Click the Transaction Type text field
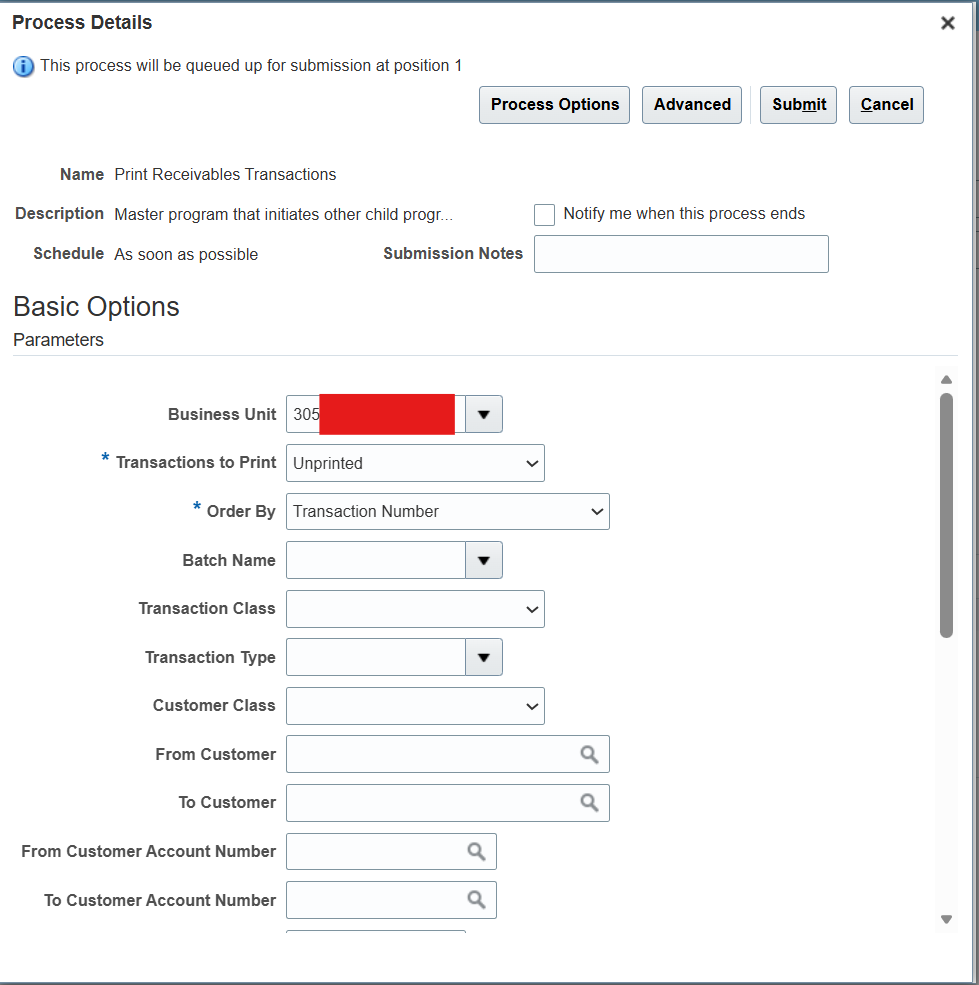This screenshot has height=985, width=979. click(376, 657)
